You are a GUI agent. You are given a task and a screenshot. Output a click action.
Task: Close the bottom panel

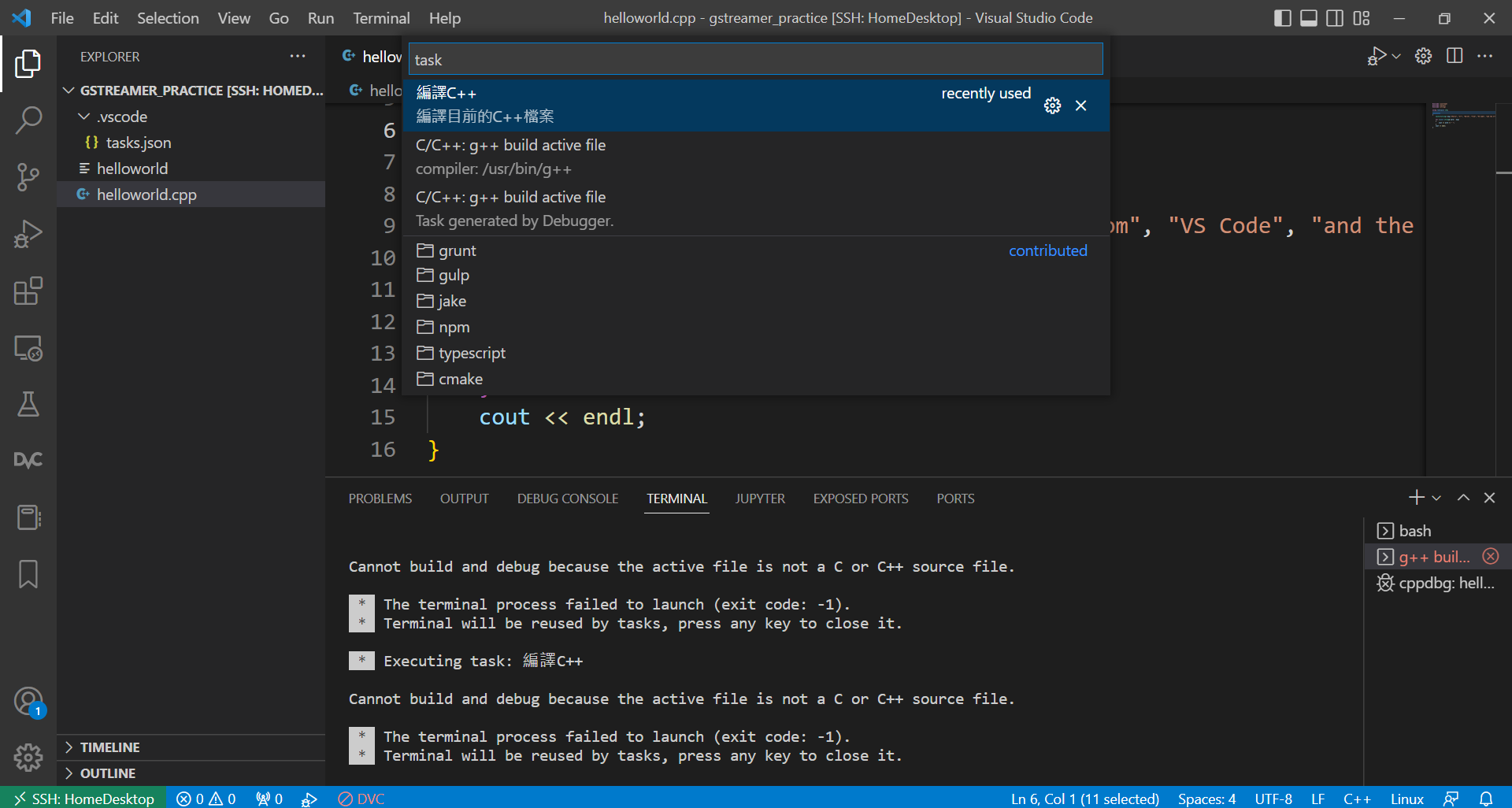click(1489, 498)
